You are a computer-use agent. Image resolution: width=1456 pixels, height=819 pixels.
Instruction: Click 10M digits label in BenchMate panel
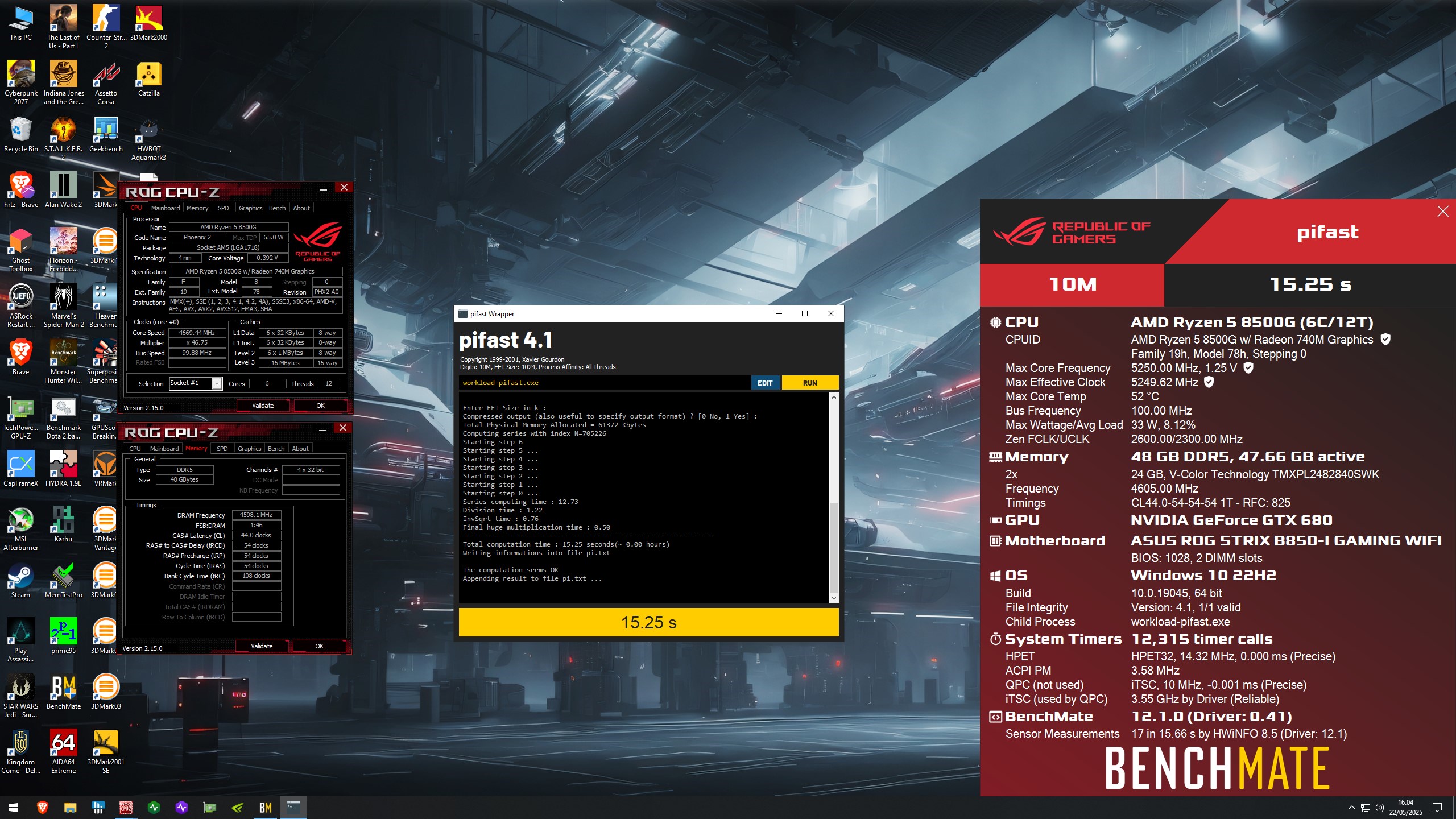[1072, 284]
